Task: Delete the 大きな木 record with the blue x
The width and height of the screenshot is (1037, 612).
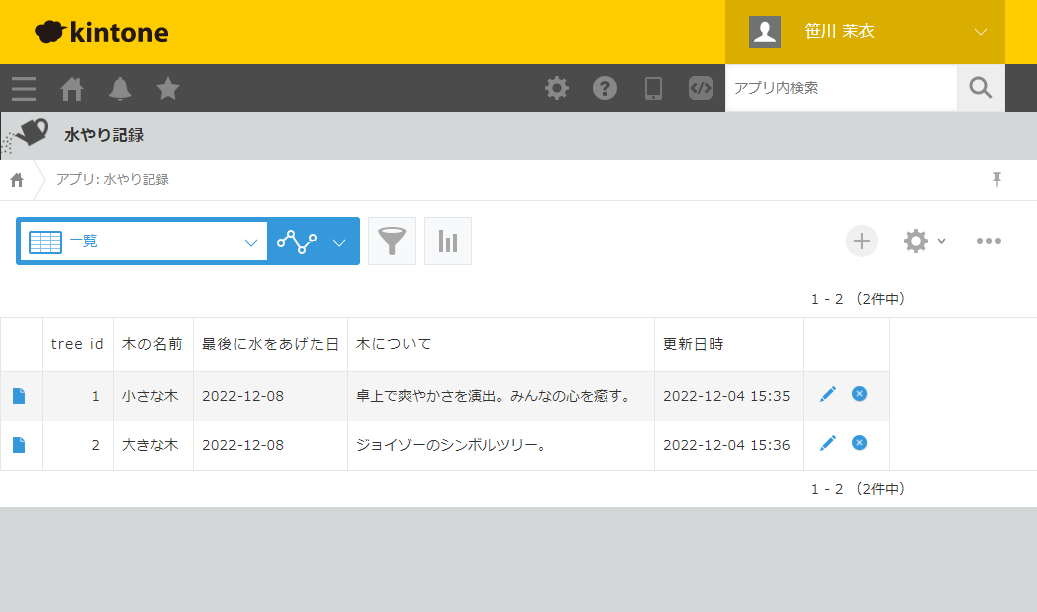Action: pyautogui.click(x=859, y=443)
